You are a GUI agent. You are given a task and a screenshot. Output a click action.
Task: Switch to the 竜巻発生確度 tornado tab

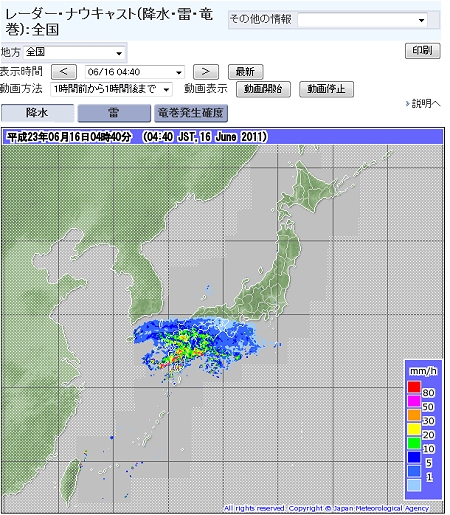point(191,113)
